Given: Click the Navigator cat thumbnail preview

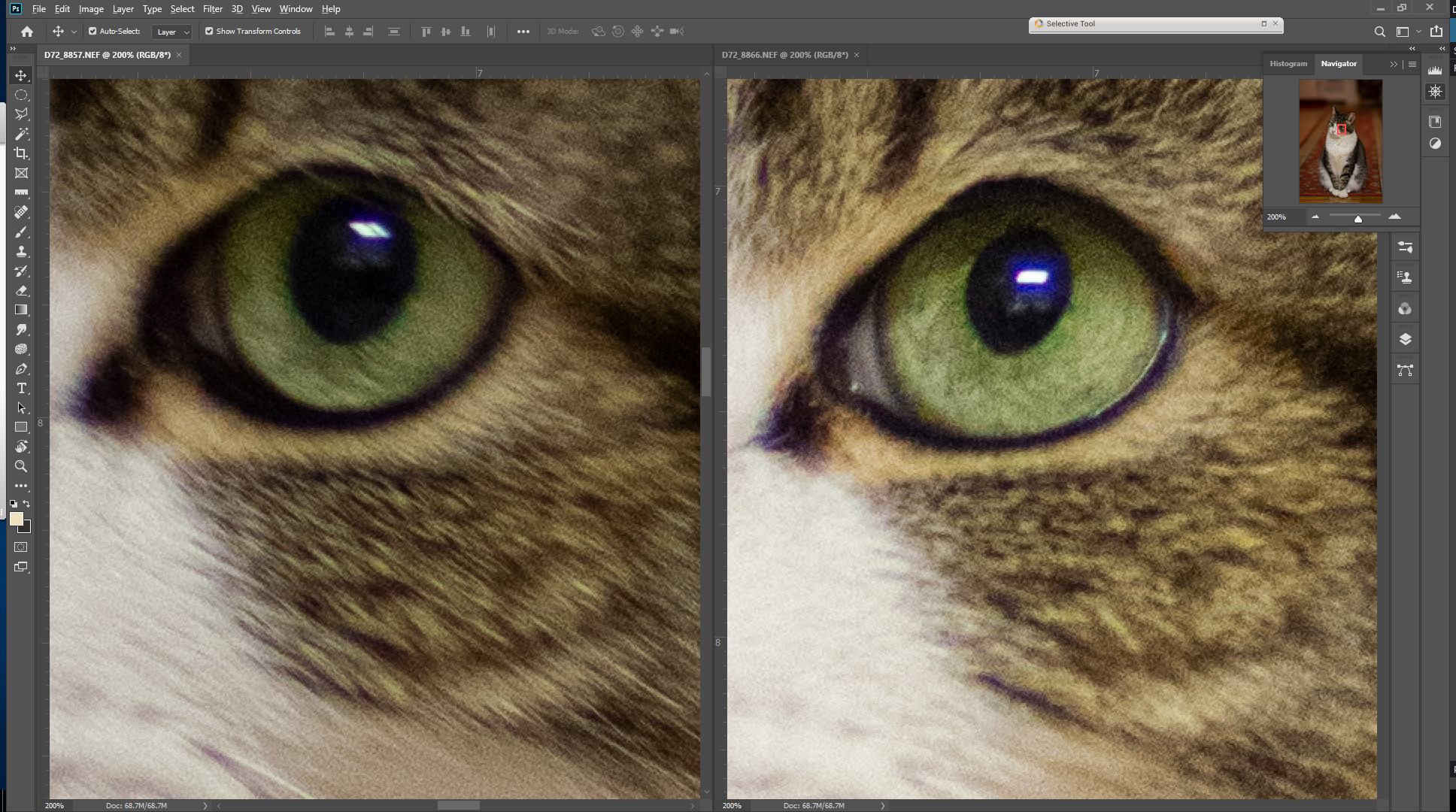Looking at the screenshot, I should click(1340, 141).
